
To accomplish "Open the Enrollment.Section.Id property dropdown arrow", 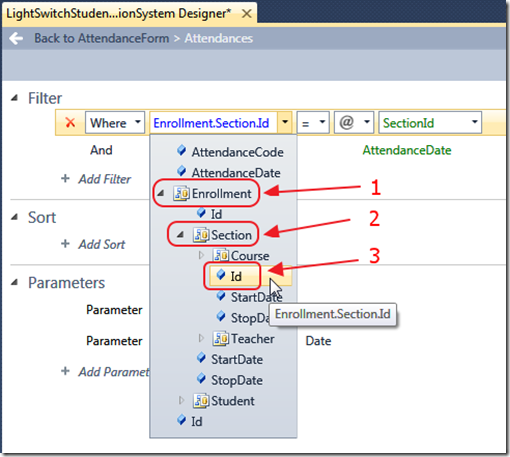I will pos(285,123).
